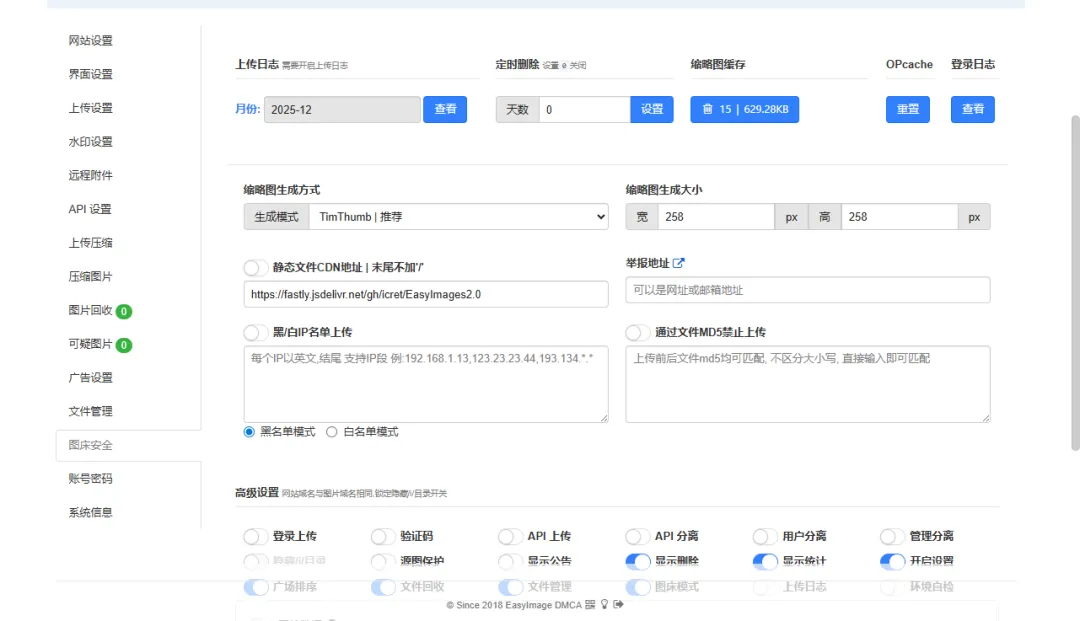Click the lightbulb icon in footer
1080x621 pixels.
click(x=604, y=605)
